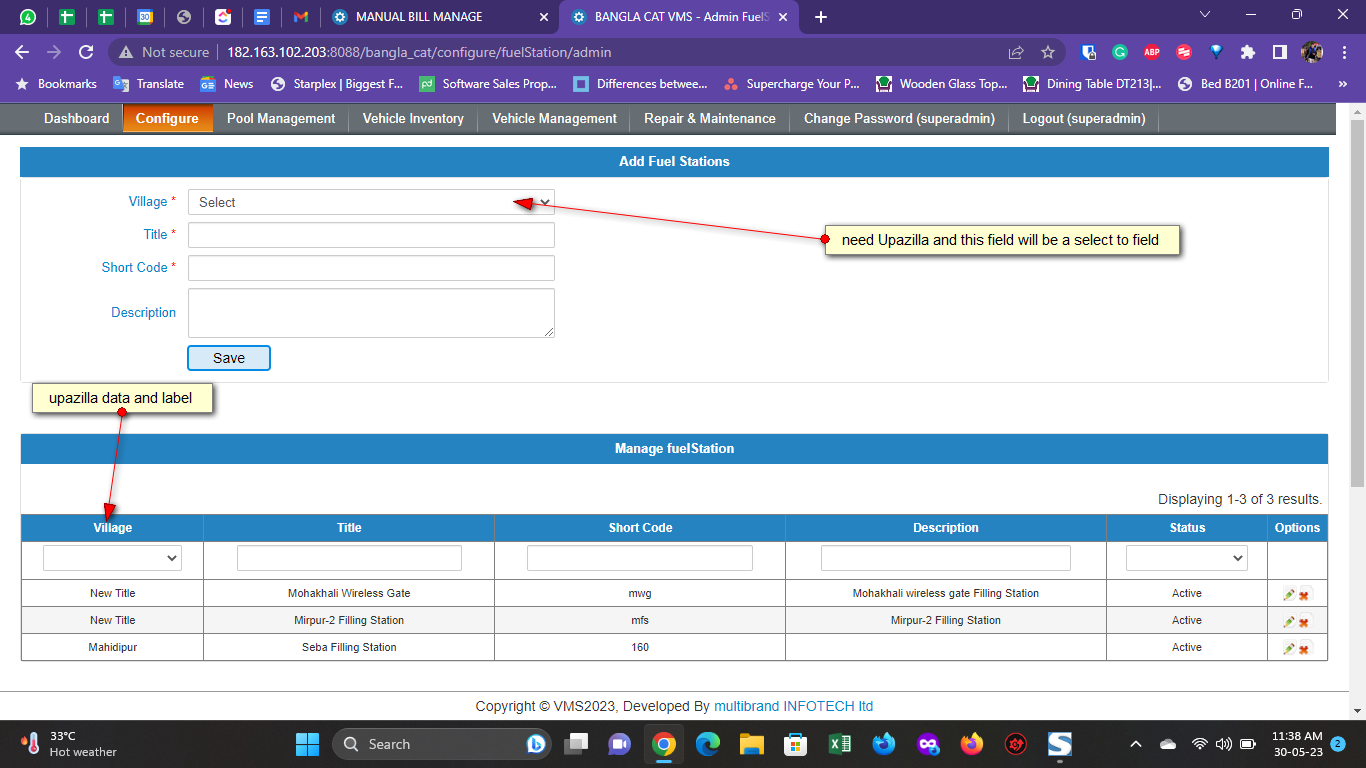Open Task View on the taskbar
The width and height of the screenshot is (1366, 768).
point(575,744)
